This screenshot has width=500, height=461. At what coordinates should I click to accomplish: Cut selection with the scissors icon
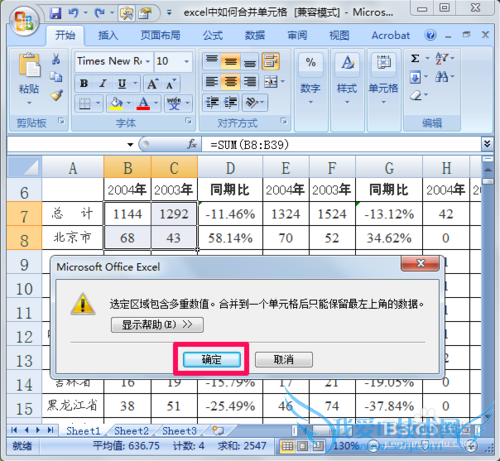tap(56, 59)
